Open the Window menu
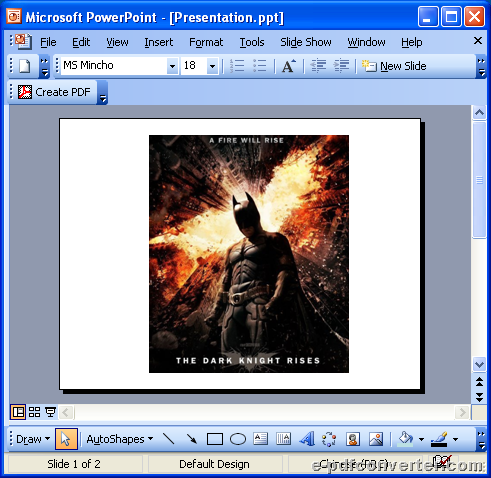 366,42
